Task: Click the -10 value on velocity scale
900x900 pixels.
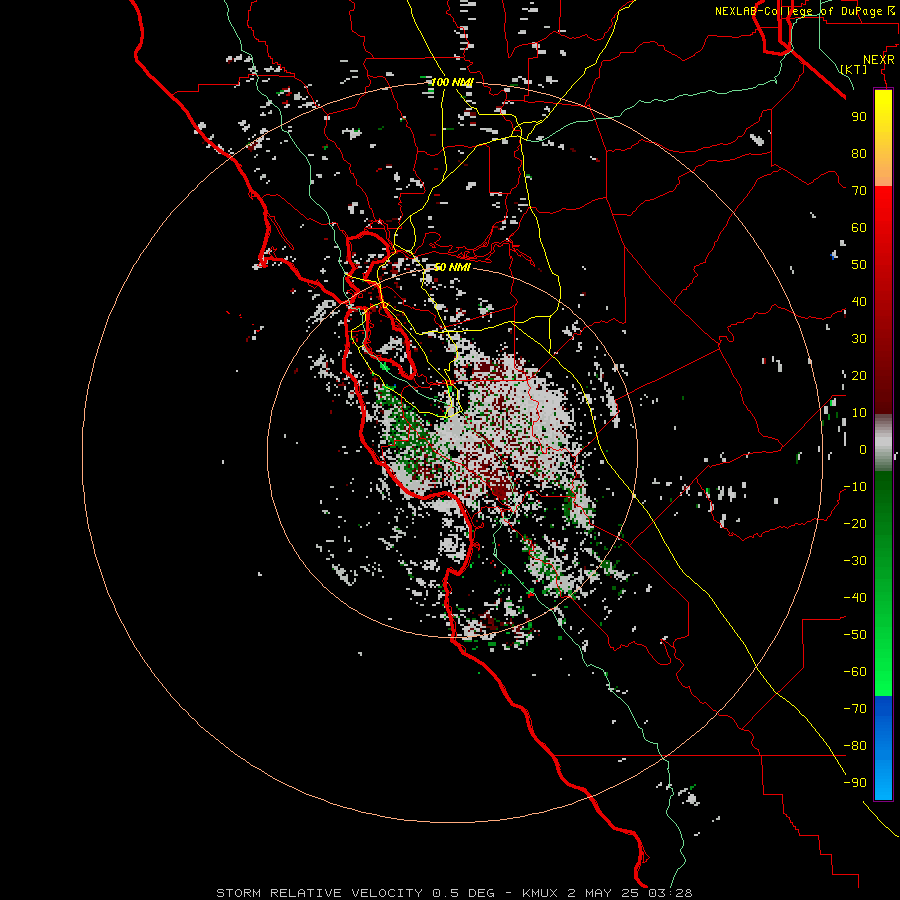Action: pyautogui.click(x=855, y=487)
